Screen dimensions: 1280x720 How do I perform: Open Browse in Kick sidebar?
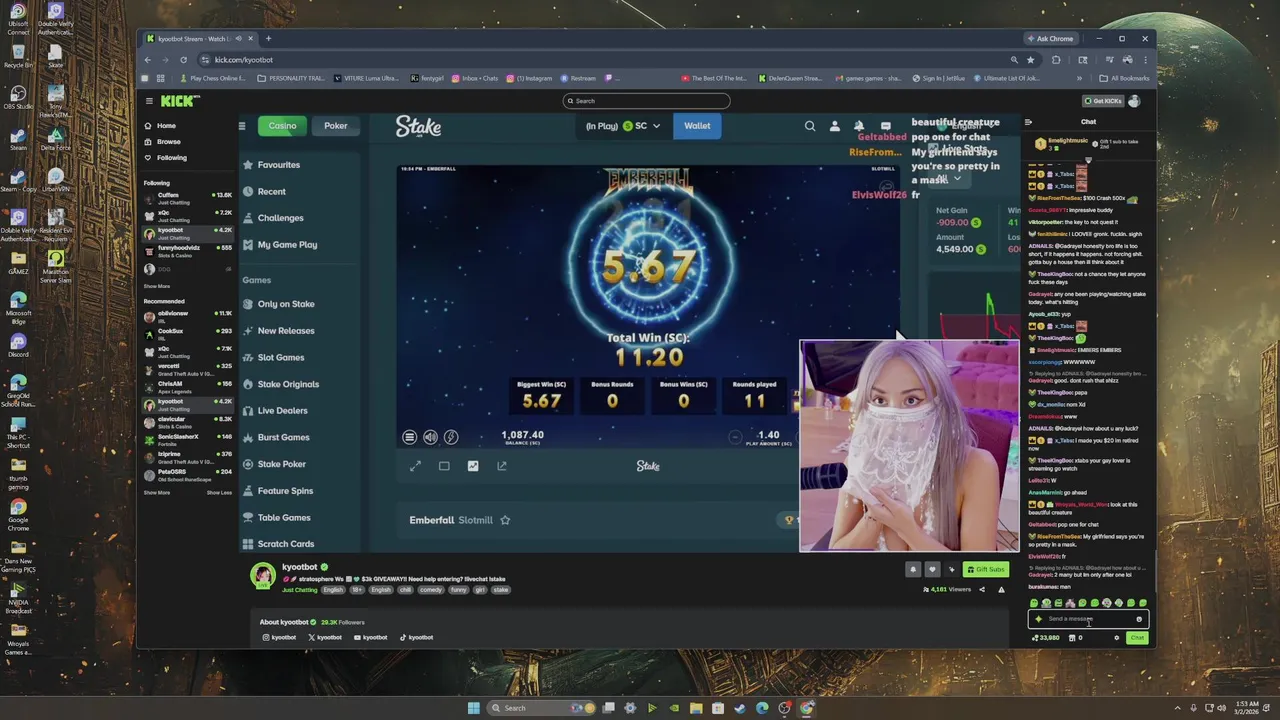point(162,142)
